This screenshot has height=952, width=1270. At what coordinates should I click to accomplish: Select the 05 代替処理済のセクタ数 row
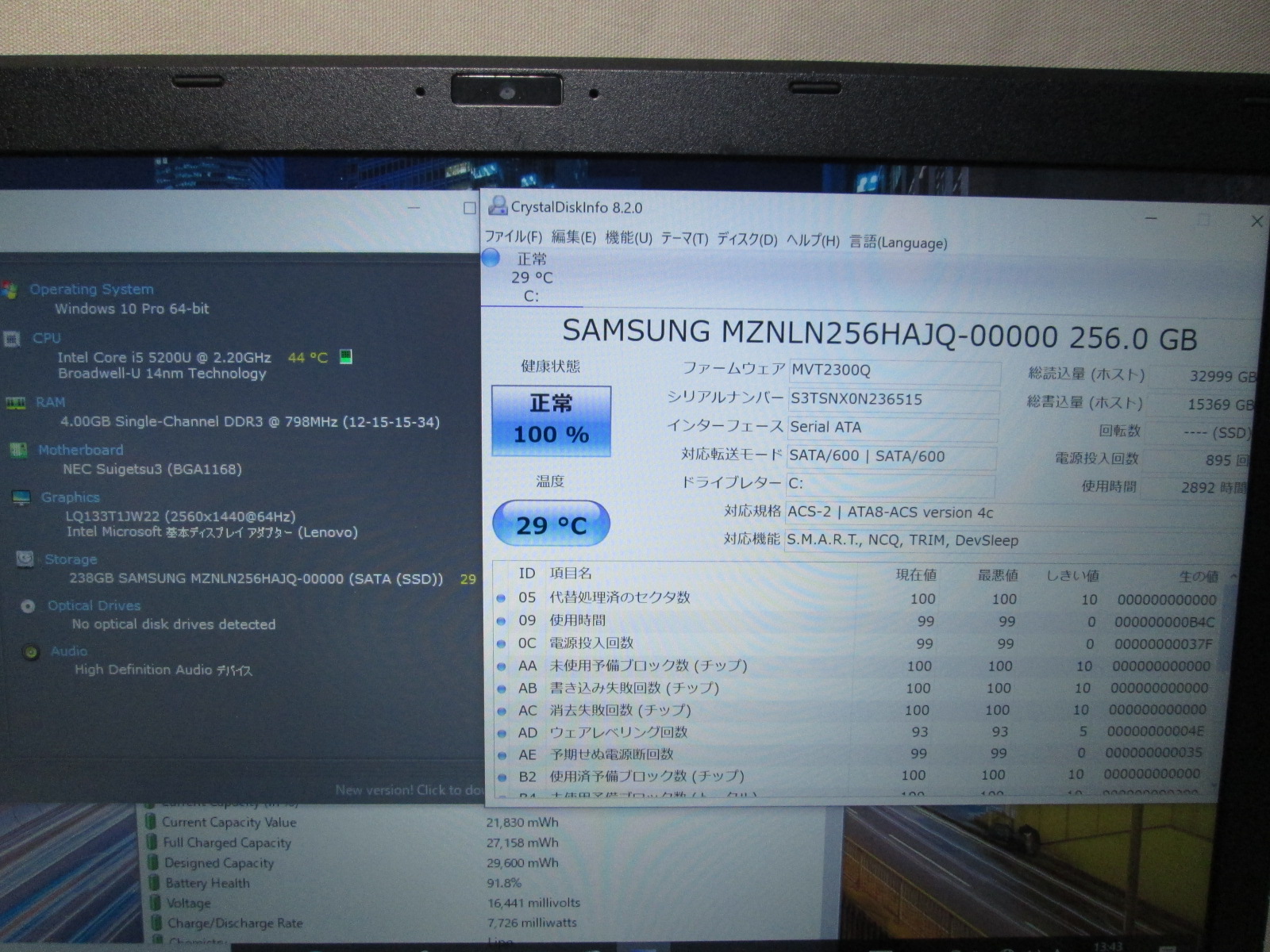click(x=619, y=597)
